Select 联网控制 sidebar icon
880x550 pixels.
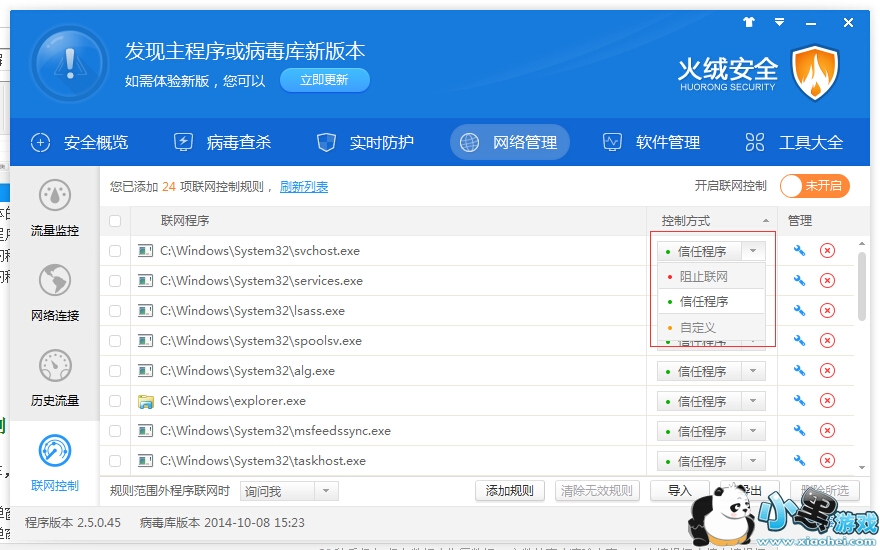click(54, 462)
